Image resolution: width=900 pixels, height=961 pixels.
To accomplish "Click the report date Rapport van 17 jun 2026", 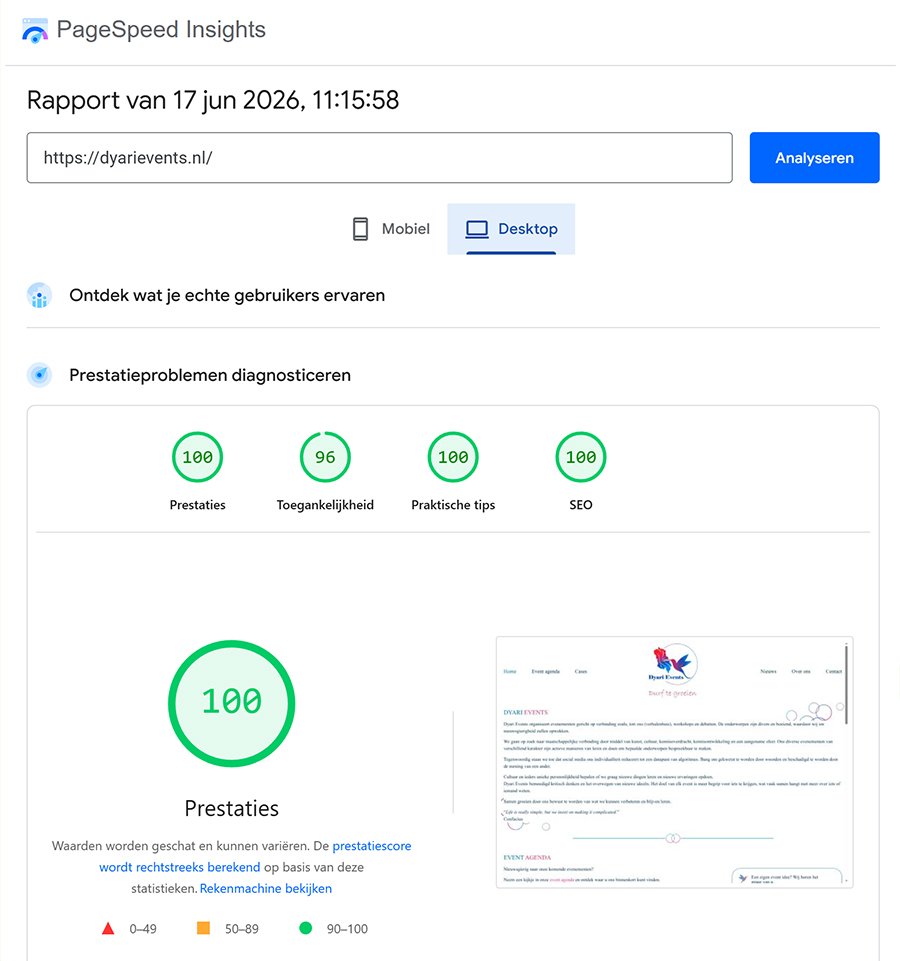I will [213, 100].
